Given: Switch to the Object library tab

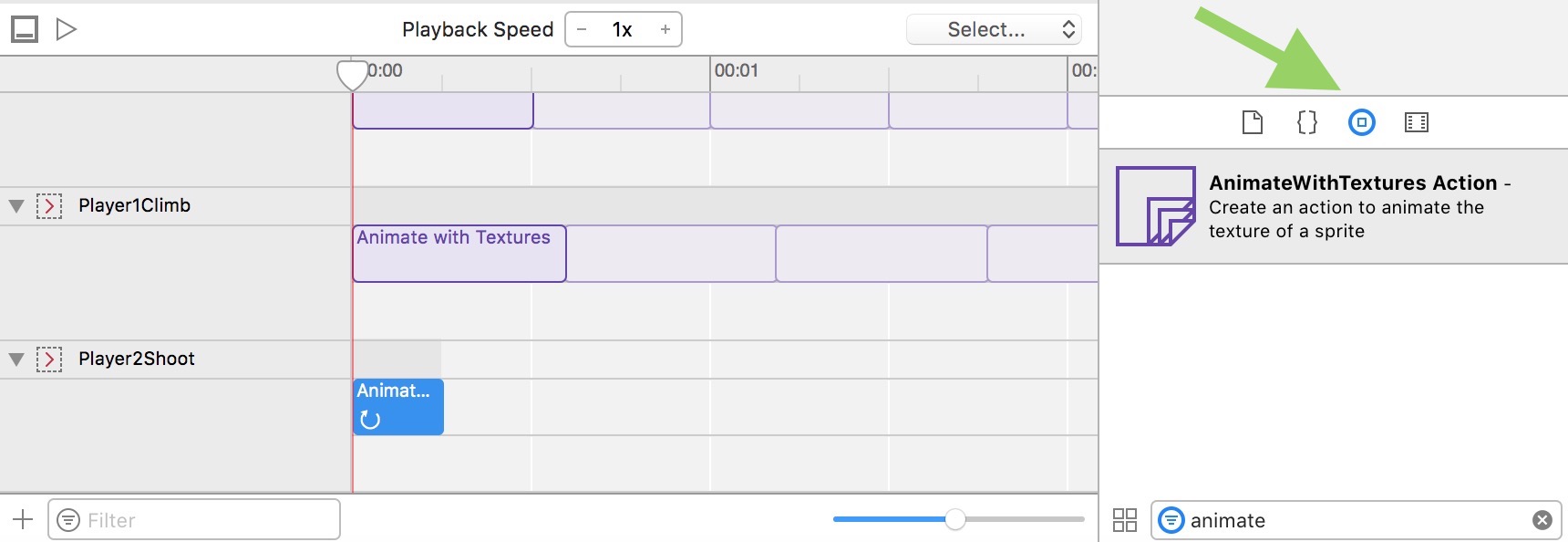Looking at the screenshot, I should (1361, 122).
